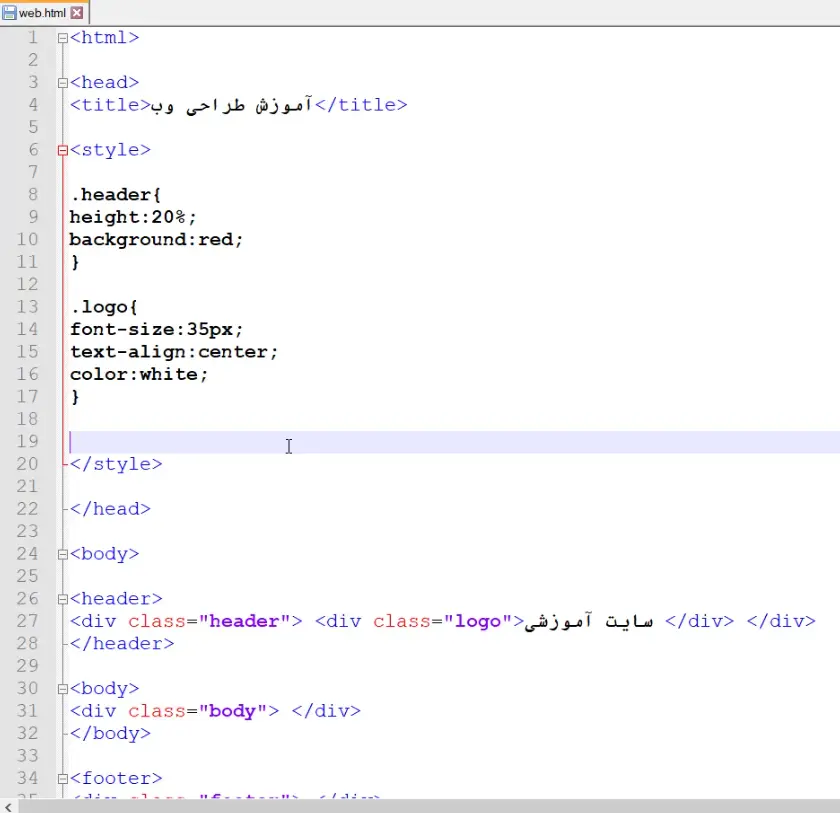Viewport: 840px width, 813px height.
Task: Click the opening <footer> tag
Action: [x=116, y=778]
